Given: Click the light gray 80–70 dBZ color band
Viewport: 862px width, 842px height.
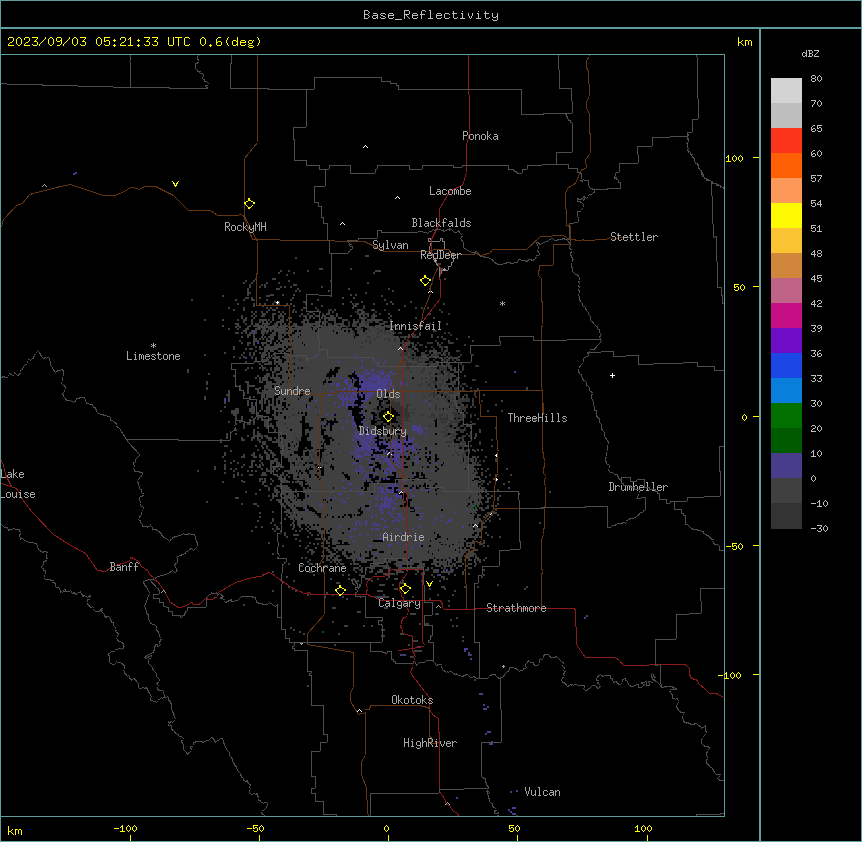Looking at the screenshot, I should pyautogui.click(x=786, y=91).
